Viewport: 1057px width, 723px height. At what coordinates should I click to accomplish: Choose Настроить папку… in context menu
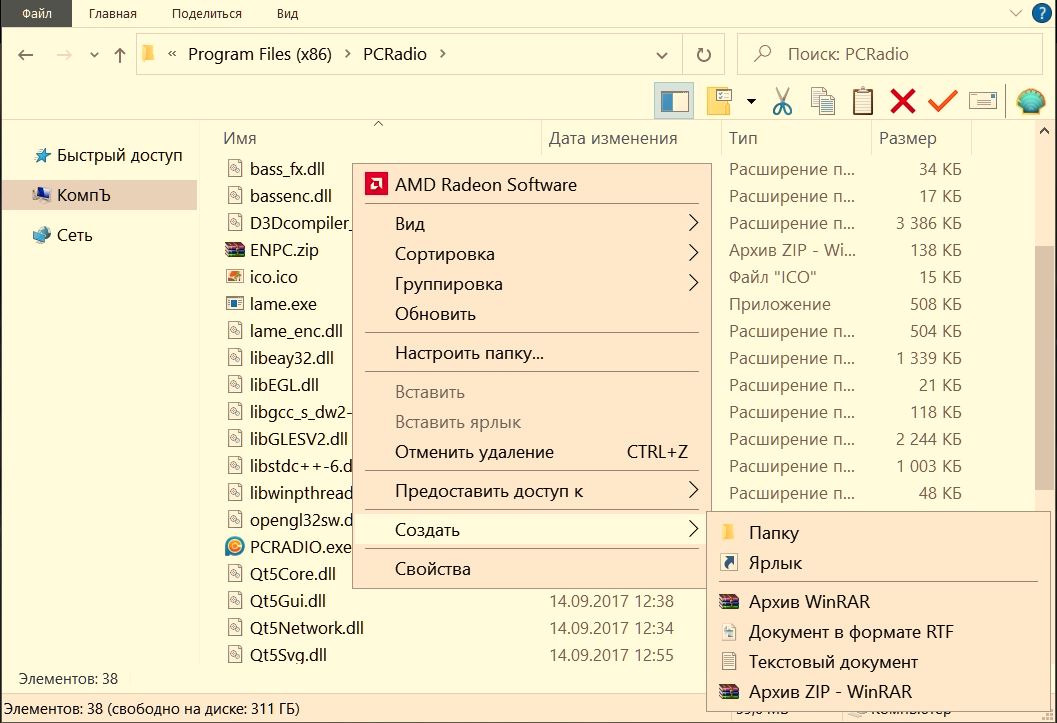point(531,353)
